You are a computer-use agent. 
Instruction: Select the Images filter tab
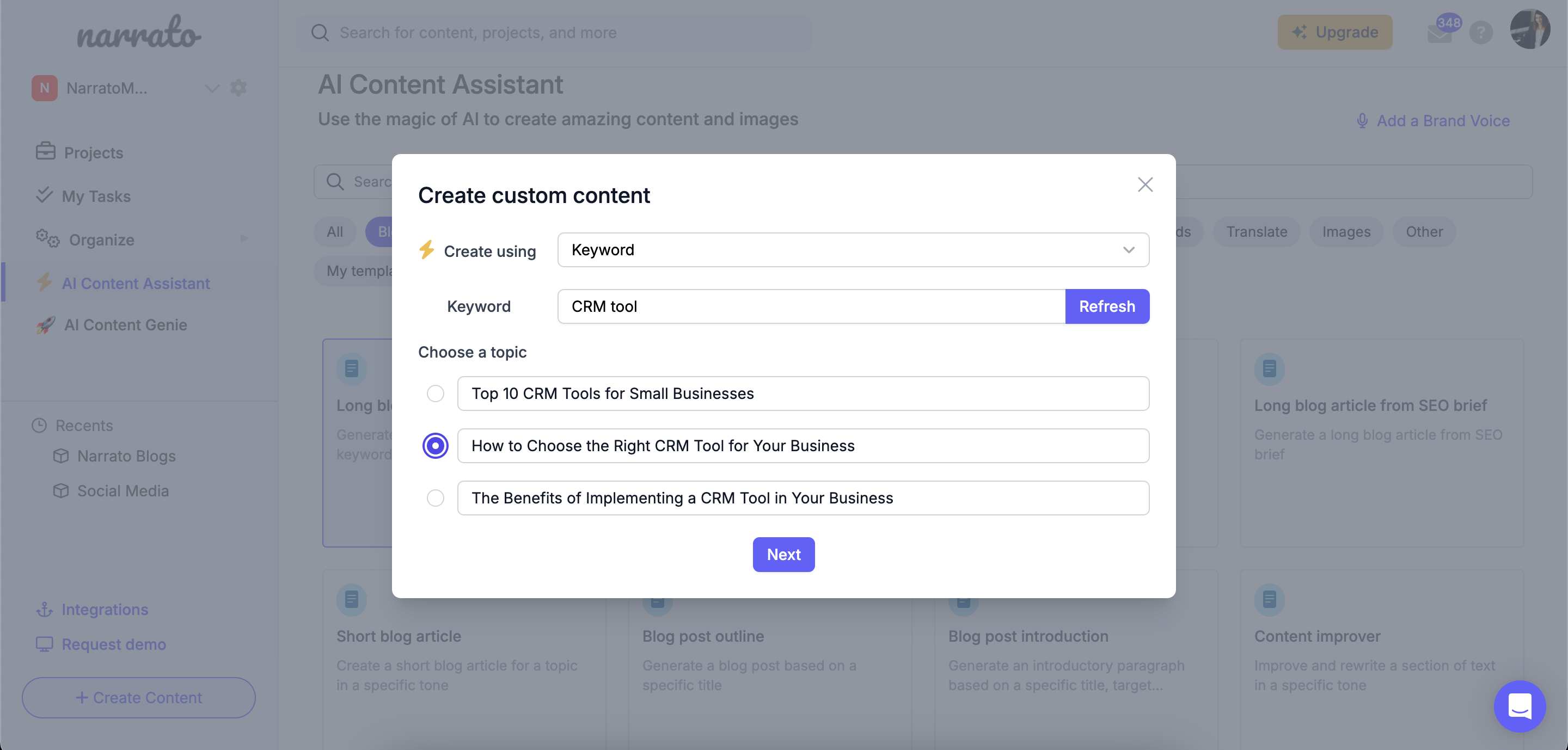click(x=1346, y=231)
